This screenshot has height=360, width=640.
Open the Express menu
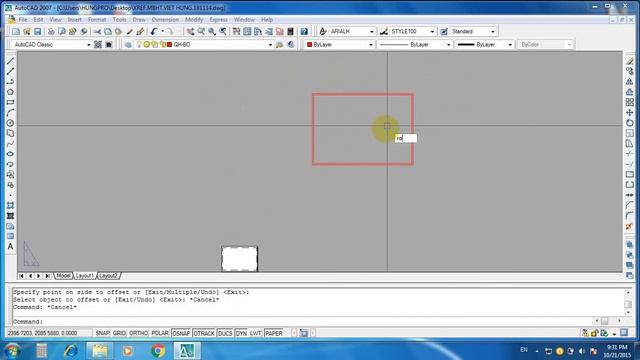tap(218, 20)
